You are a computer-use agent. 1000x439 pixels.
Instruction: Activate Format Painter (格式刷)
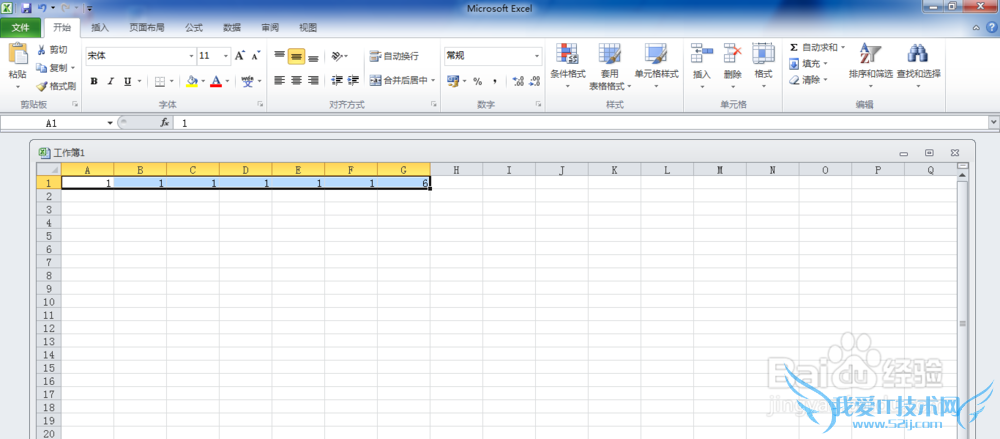[x=56, y=86]
